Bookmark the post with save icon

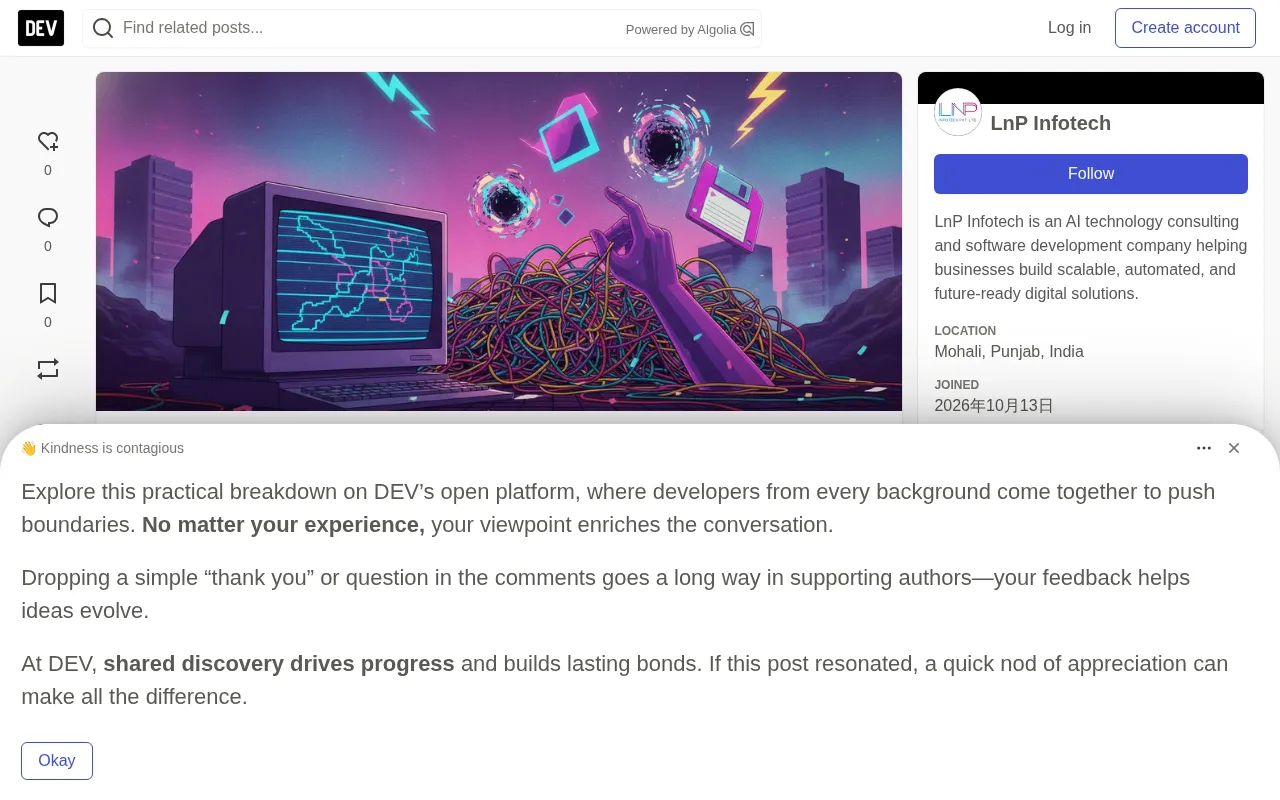click(48, 294)
